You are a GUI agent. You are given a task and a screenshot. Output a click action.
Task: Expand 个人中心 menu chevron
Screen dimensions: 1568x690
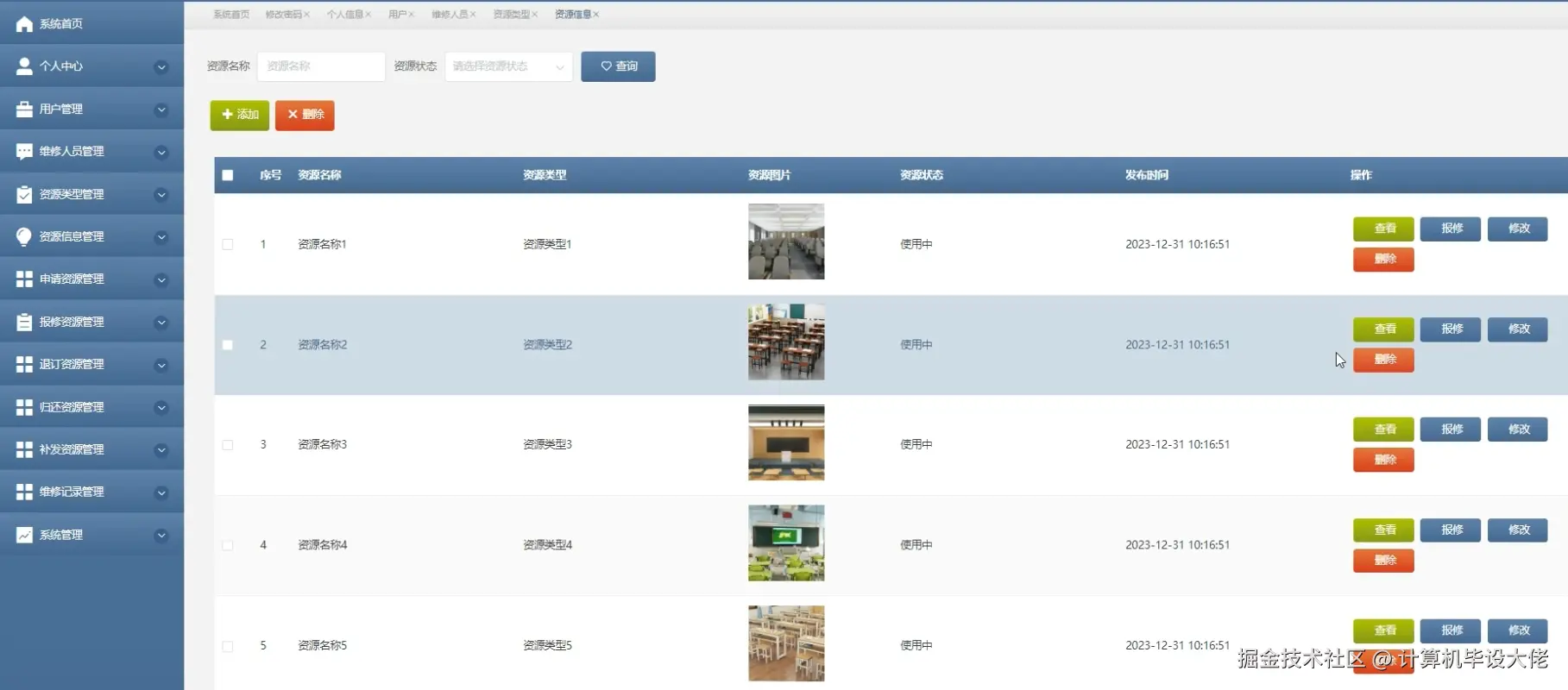161,67
